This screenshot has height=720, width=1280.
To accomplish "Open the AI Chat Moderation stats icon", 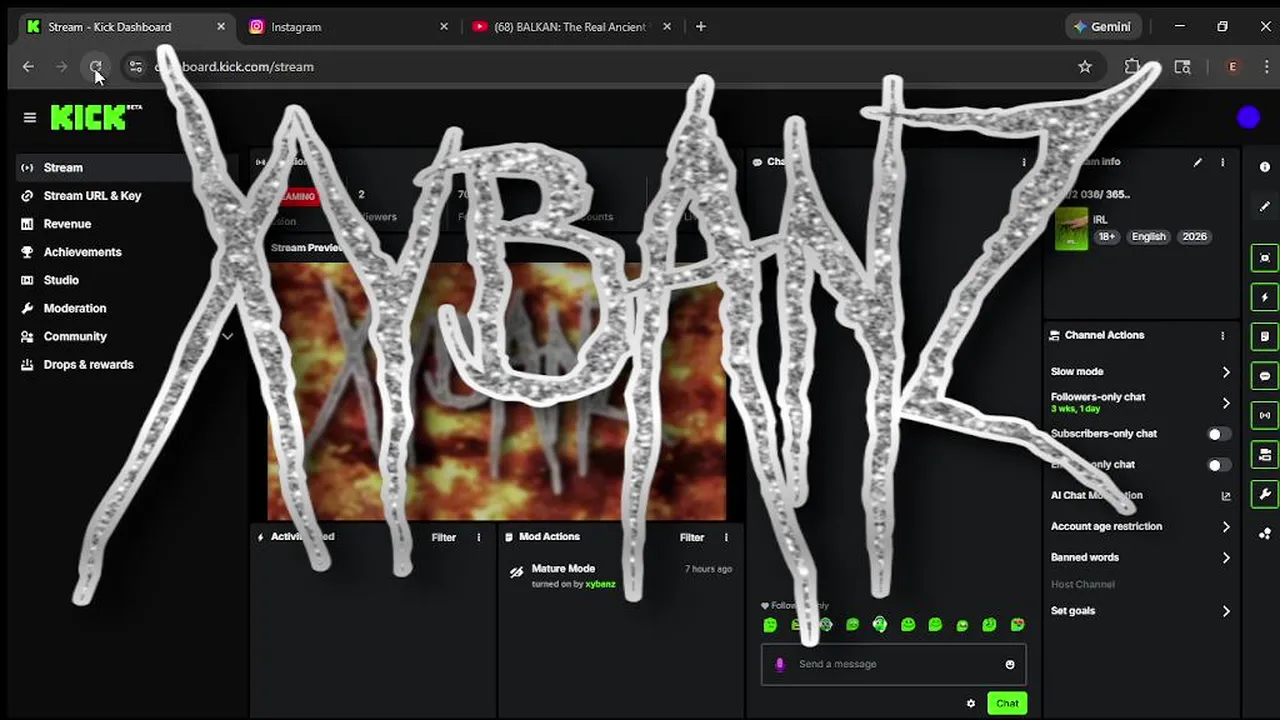I will click(x=1226, y=495).
